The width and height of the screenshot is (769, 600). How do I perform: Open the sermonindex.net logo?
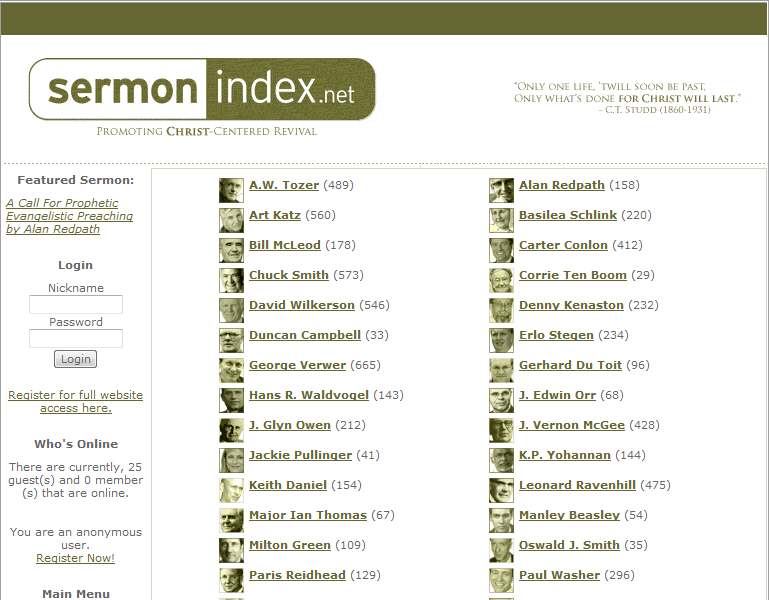[x=202, y=89]
